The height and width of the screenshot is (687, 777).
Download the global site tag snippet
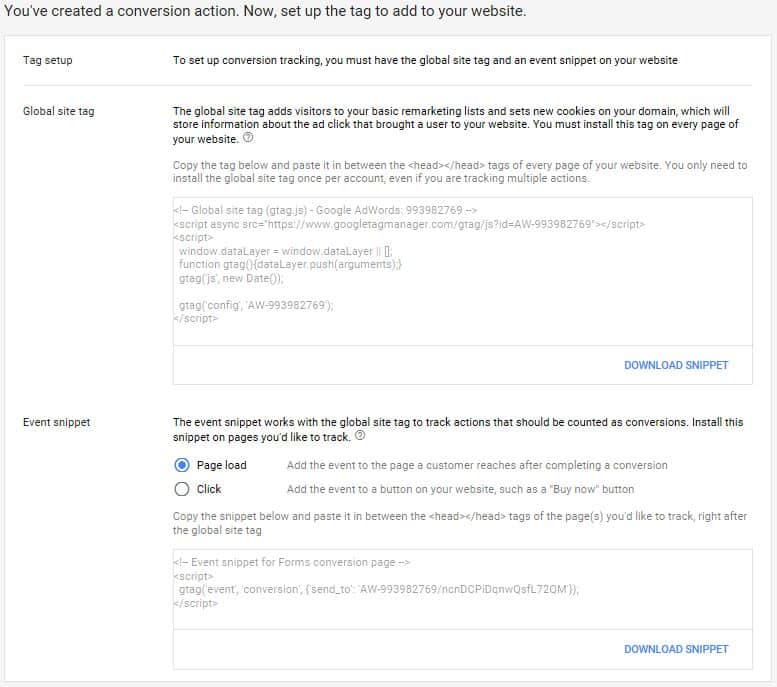pyautogui.click(x=676, y=365)
